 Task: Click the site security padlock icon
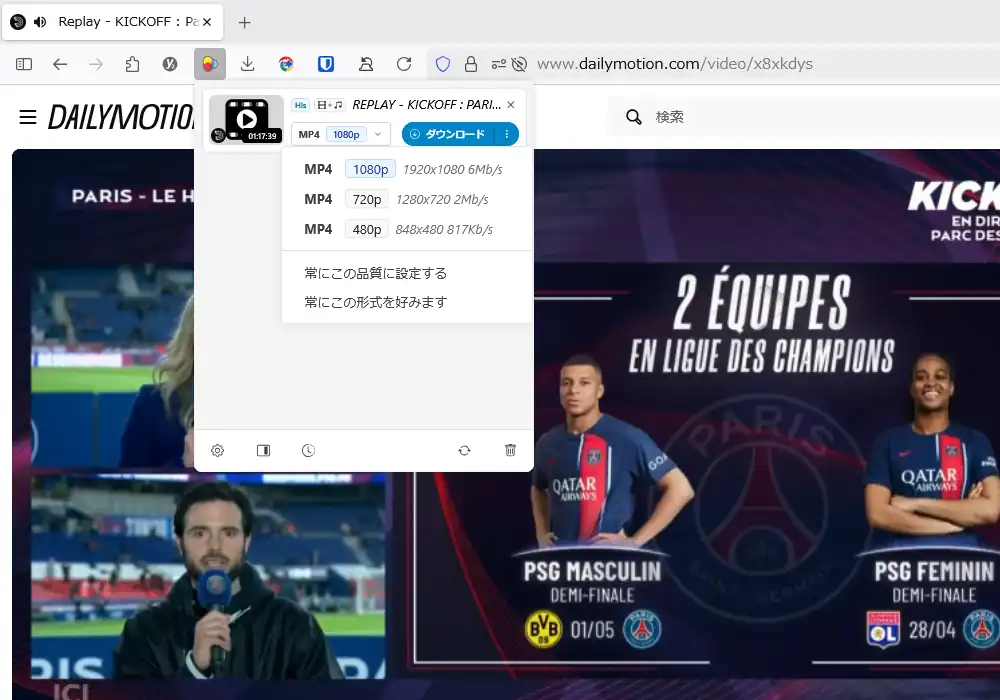coord(471,64)
